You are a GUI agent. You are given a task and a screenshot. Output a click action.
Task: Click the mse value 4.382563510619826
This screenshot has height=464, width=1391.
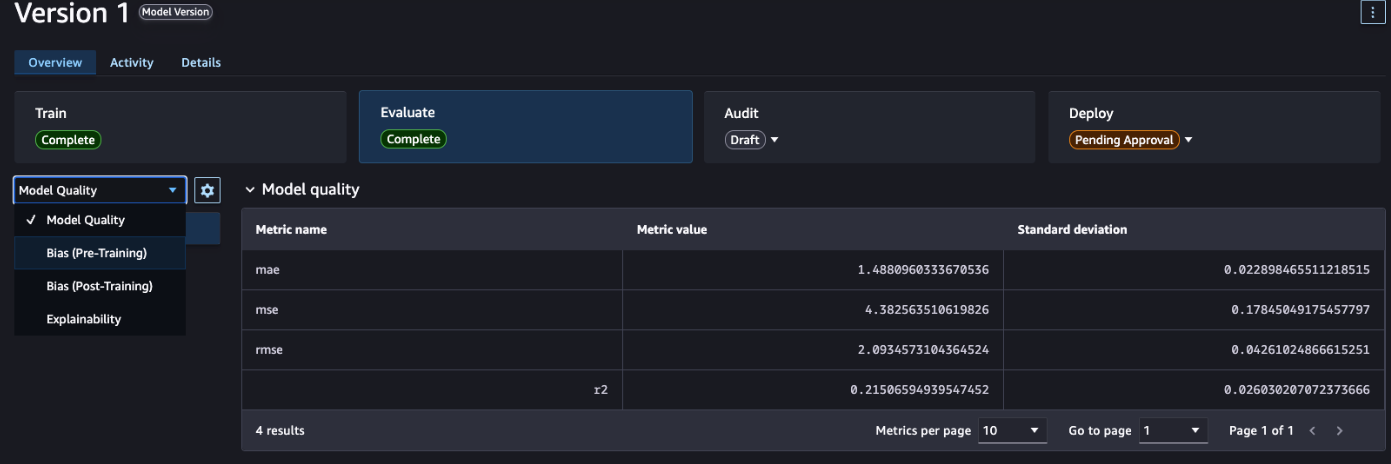[x=927, y=310]
